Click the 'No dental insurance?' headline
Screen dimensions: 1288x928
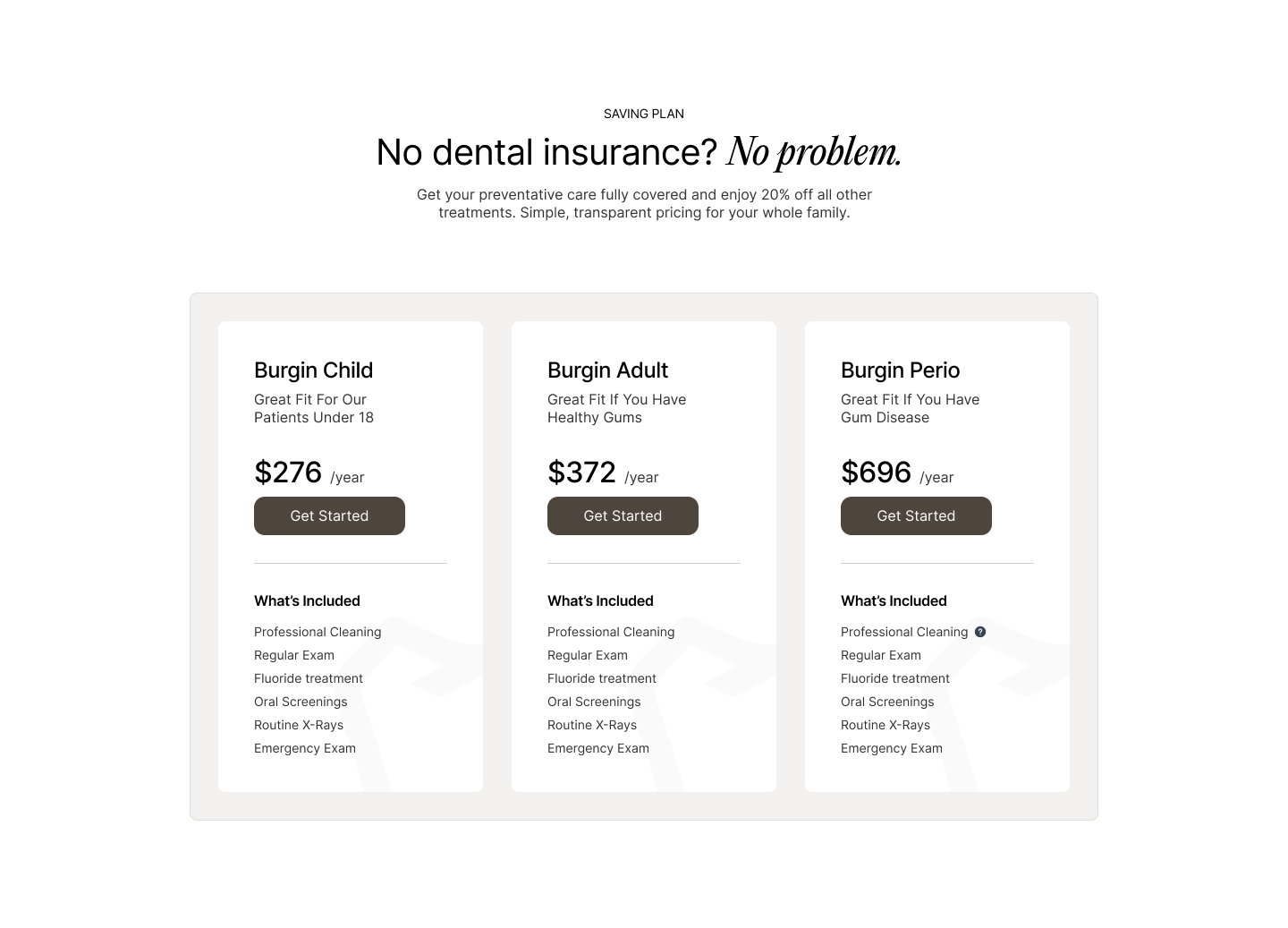547,152
